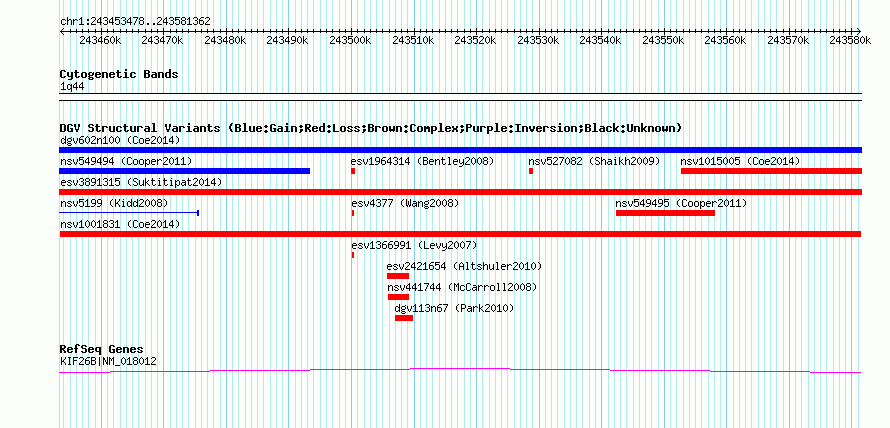
Task: Click the RefSeq Genes track heading
Action: point(102,349)
